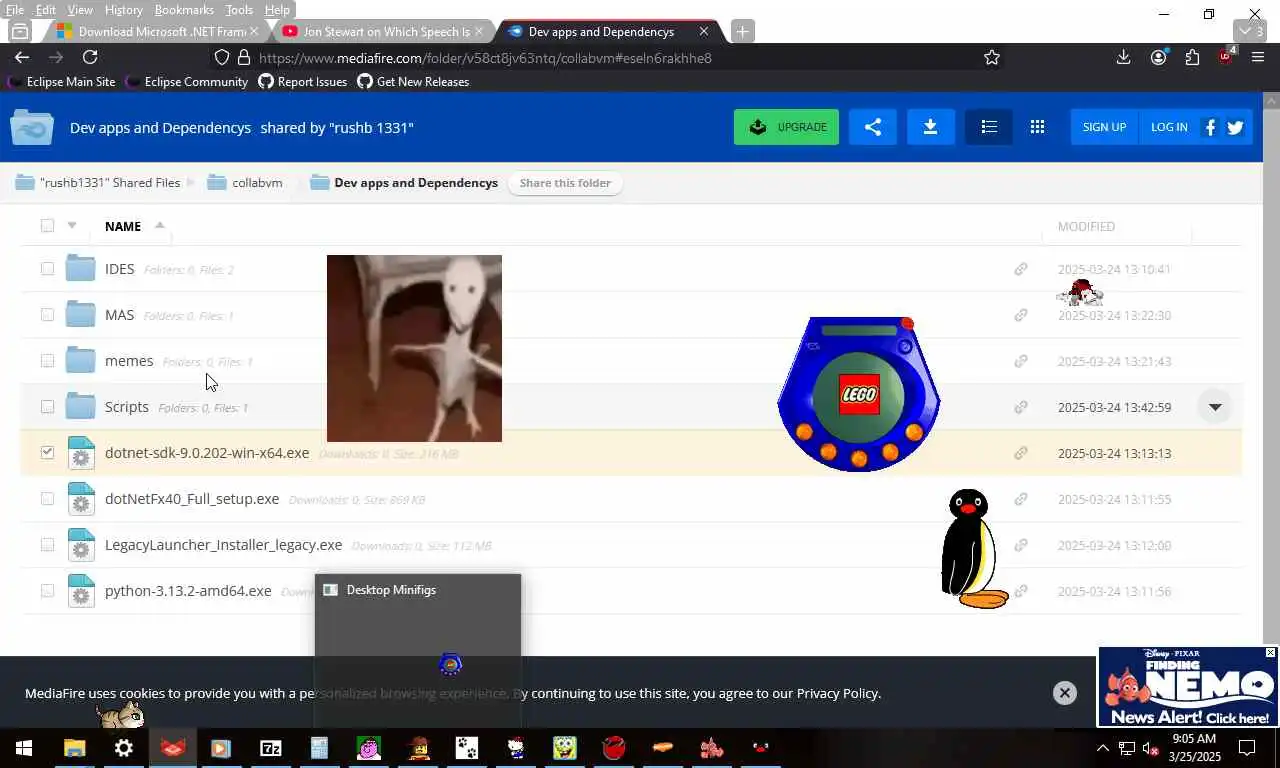Open the list-all-tabs dropdown arrow
Image resolution: width=1280 pixels, height=768 pixels.
click(x=1252, y=31)
